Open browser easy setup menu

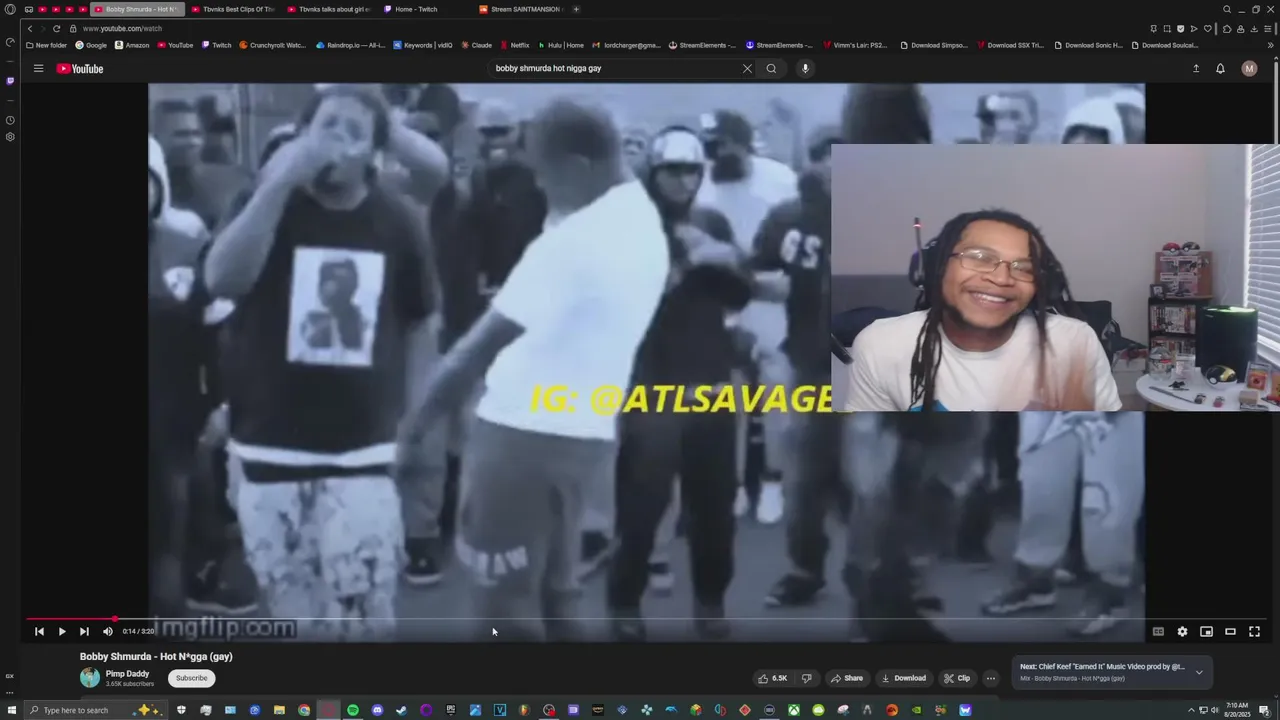click(1270, 28)
